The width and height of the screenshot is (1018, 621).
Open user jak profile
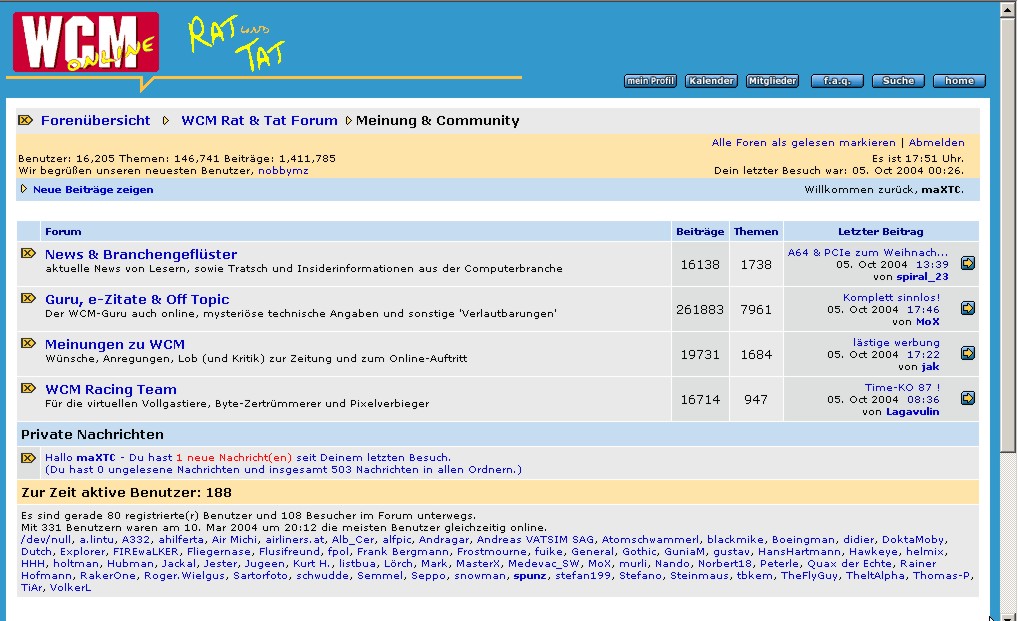pyautogui.click(x=930, y=367)
